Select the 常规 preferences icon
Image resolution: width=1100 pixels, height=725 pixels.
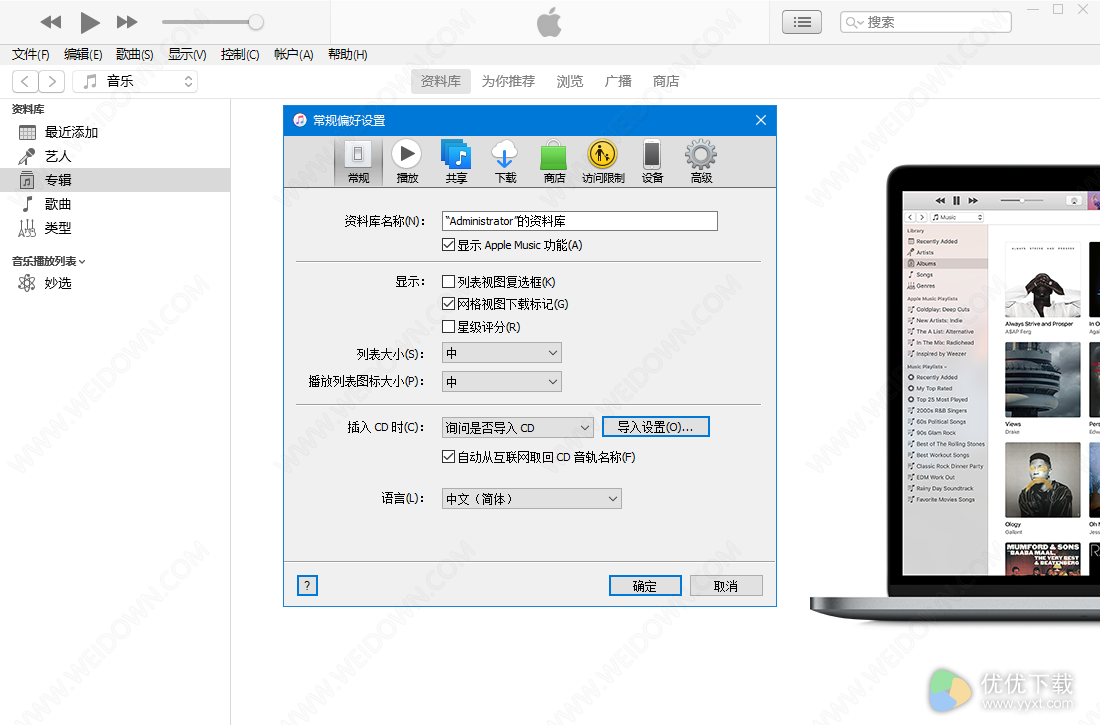coord(358,162)
